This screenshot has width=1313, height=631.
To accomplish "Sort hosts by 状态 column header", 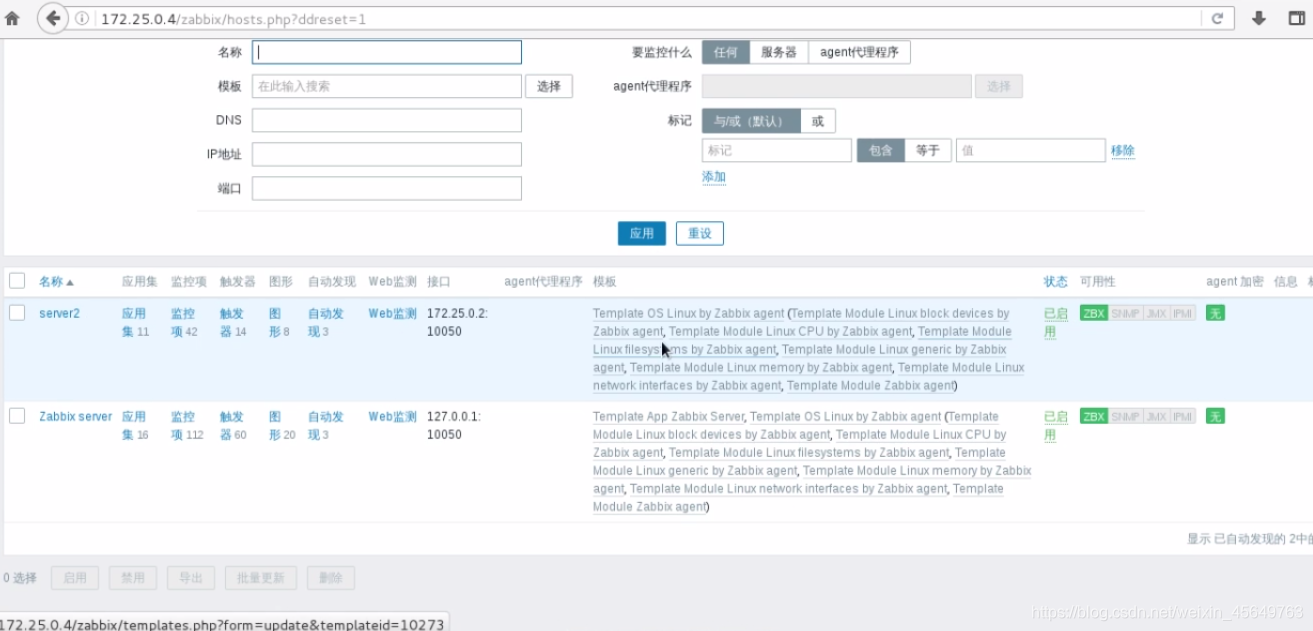I will point(1056,282).
